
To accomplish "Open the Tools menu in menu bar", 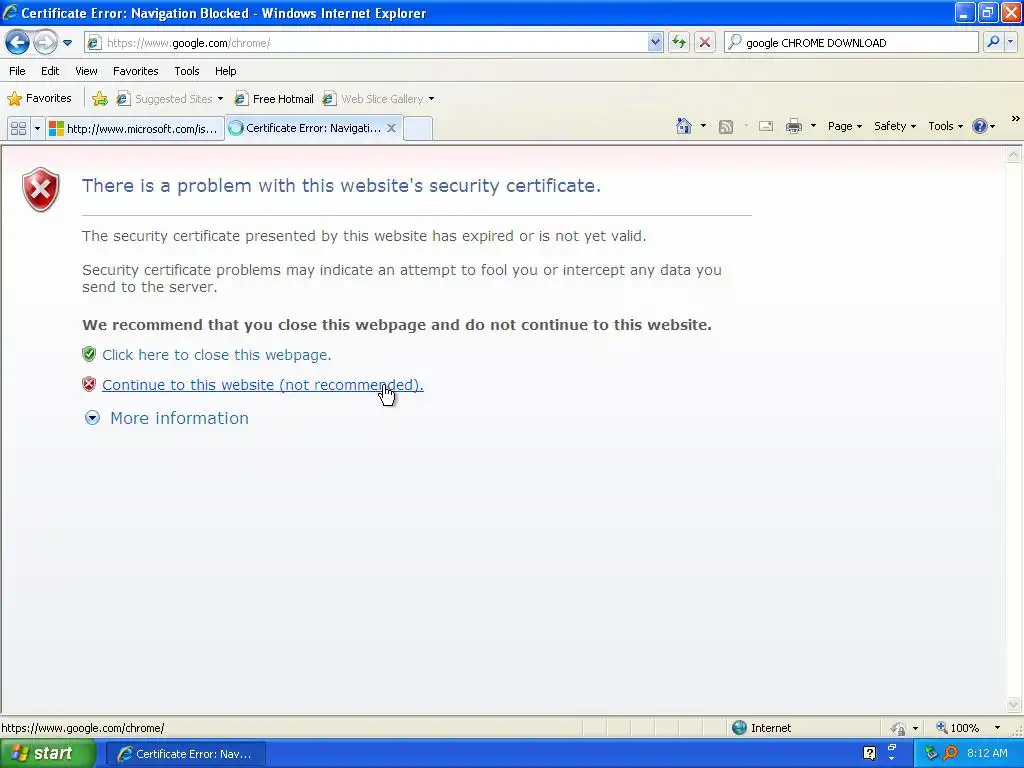I will [x=187, y=71].
